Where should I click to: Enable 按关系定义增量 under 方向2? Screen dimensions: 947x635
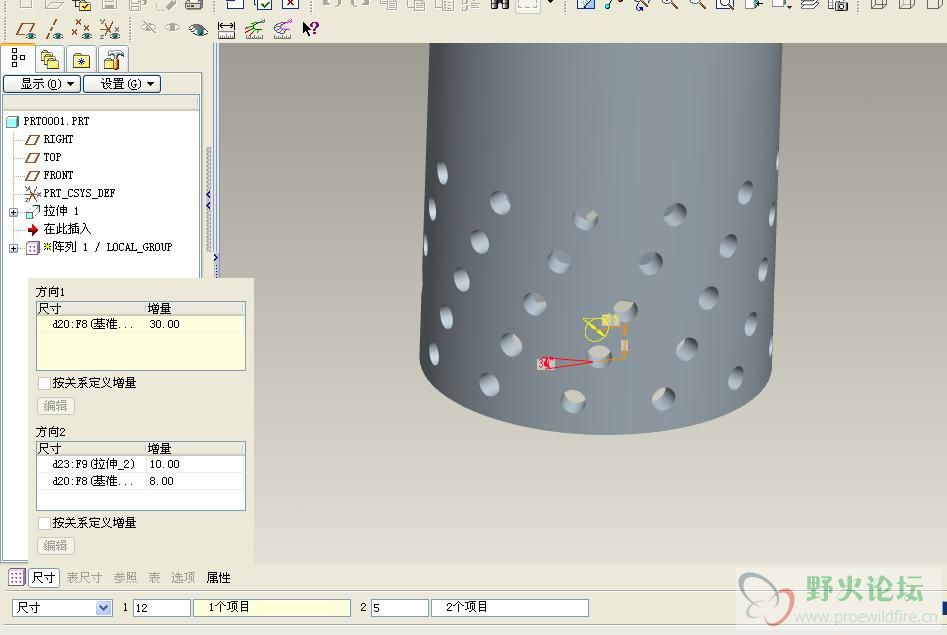pyautogui.click(x=44, y=523)
